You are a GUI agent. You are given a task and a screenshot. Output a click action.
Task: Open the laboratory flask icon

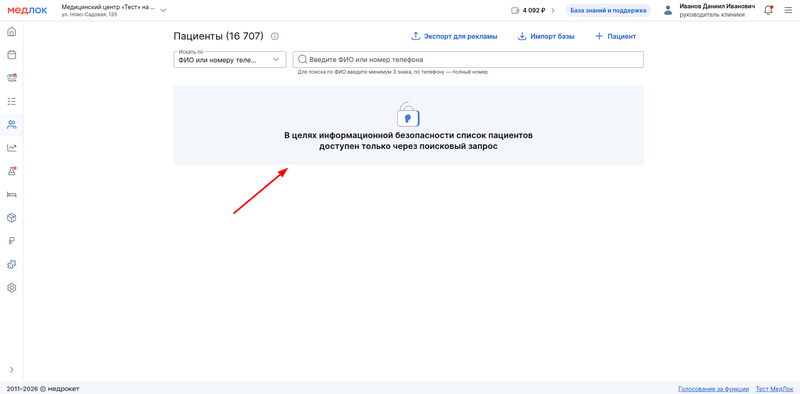(11, 171)
